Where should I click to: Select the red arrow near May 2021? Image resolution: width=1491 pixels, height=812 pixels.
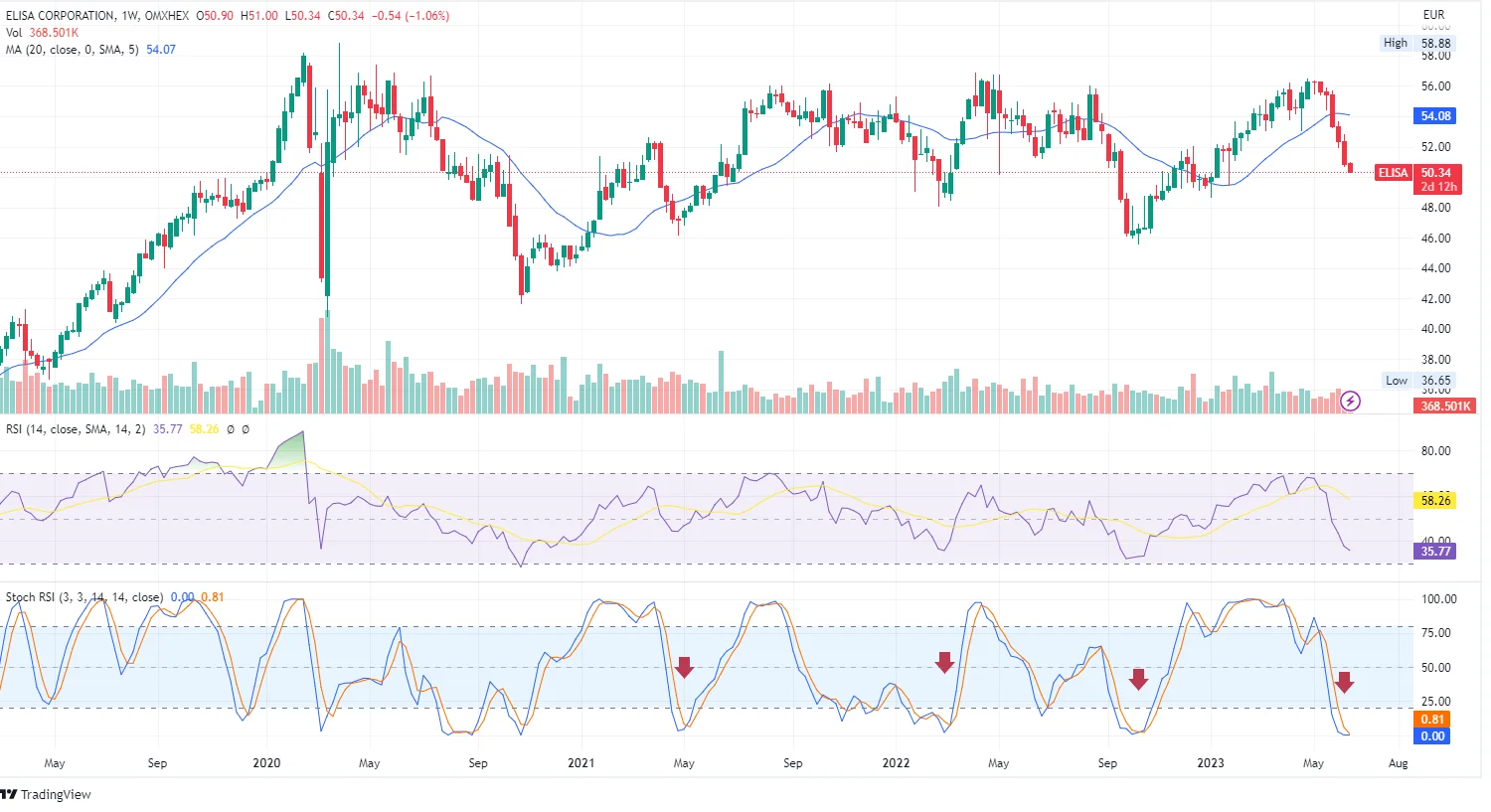pyautogui.click(x=684, y=667)
